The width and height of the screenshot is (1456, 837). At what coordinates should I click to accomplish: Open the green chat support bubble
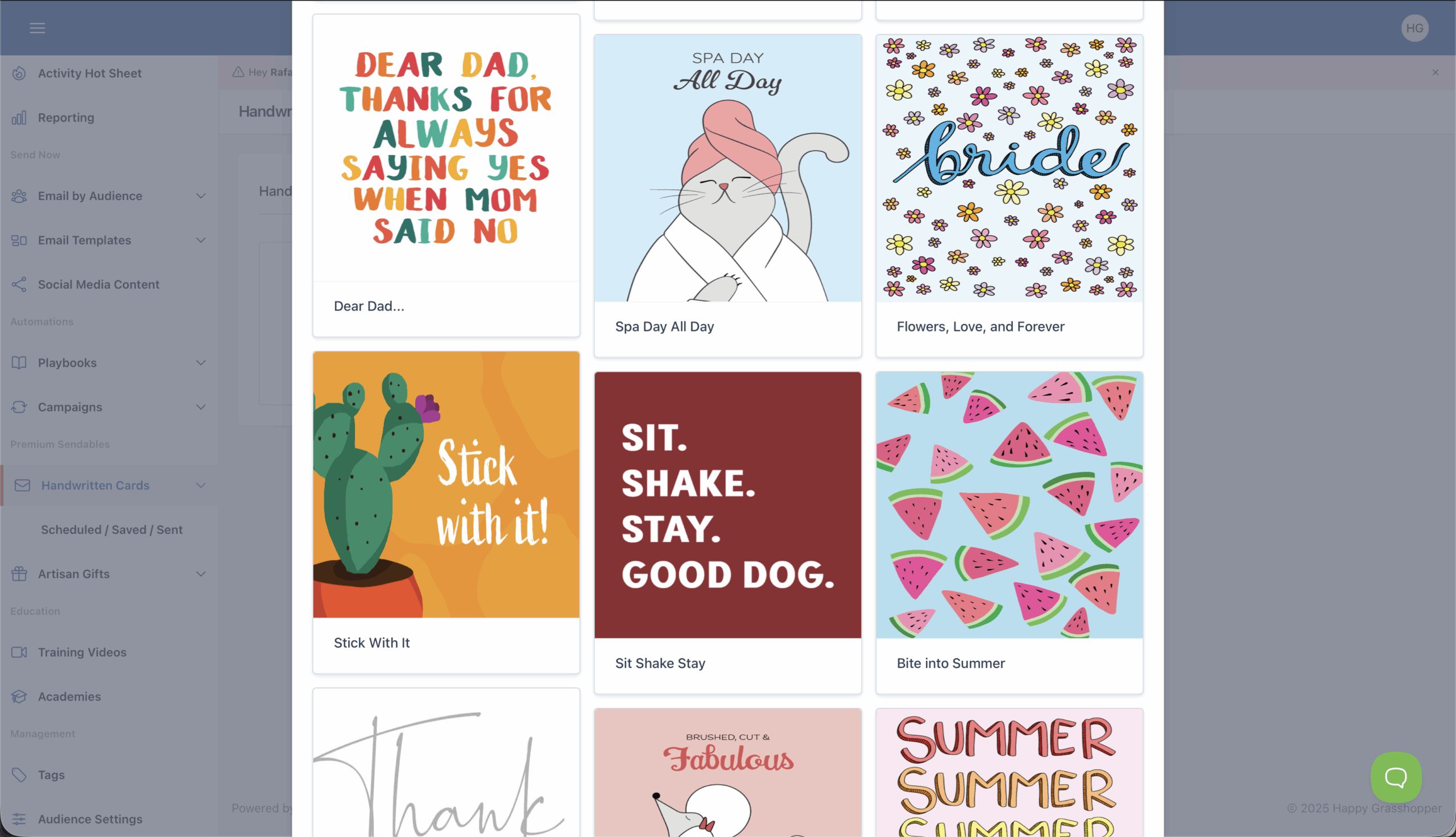click(x=1396, y=777)
